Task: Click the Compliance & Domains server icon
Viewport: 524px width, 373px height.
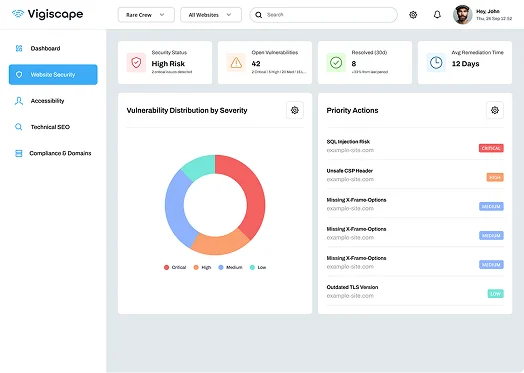Action: tap(19, 153)
